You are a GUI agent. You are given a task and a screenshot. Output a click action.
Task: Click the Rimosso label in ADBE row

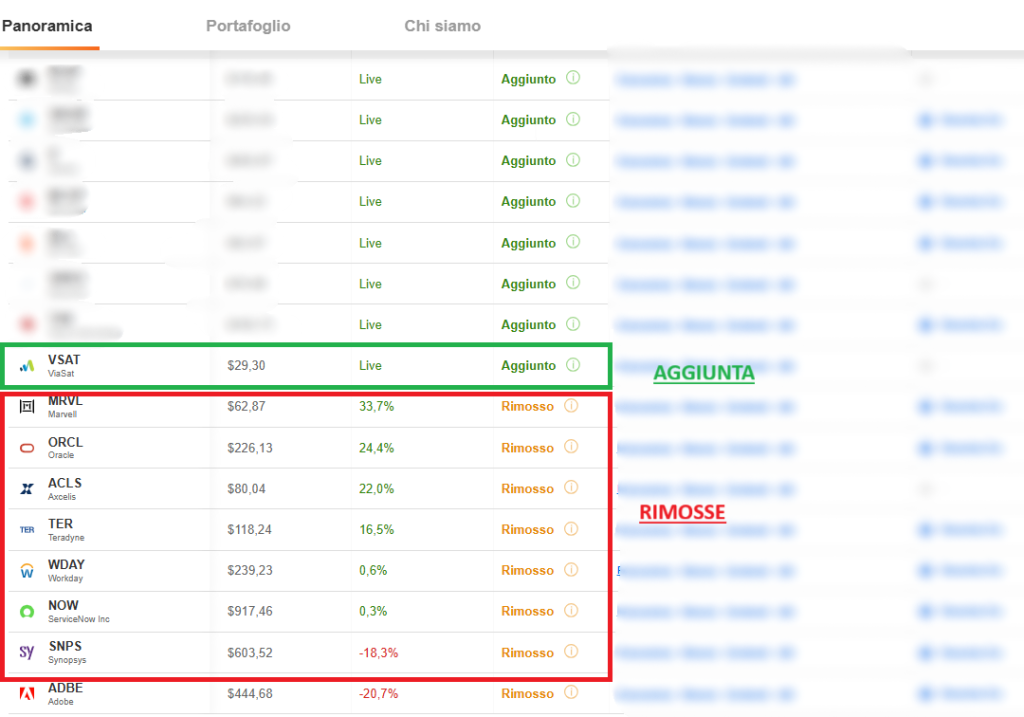[527, 694]
